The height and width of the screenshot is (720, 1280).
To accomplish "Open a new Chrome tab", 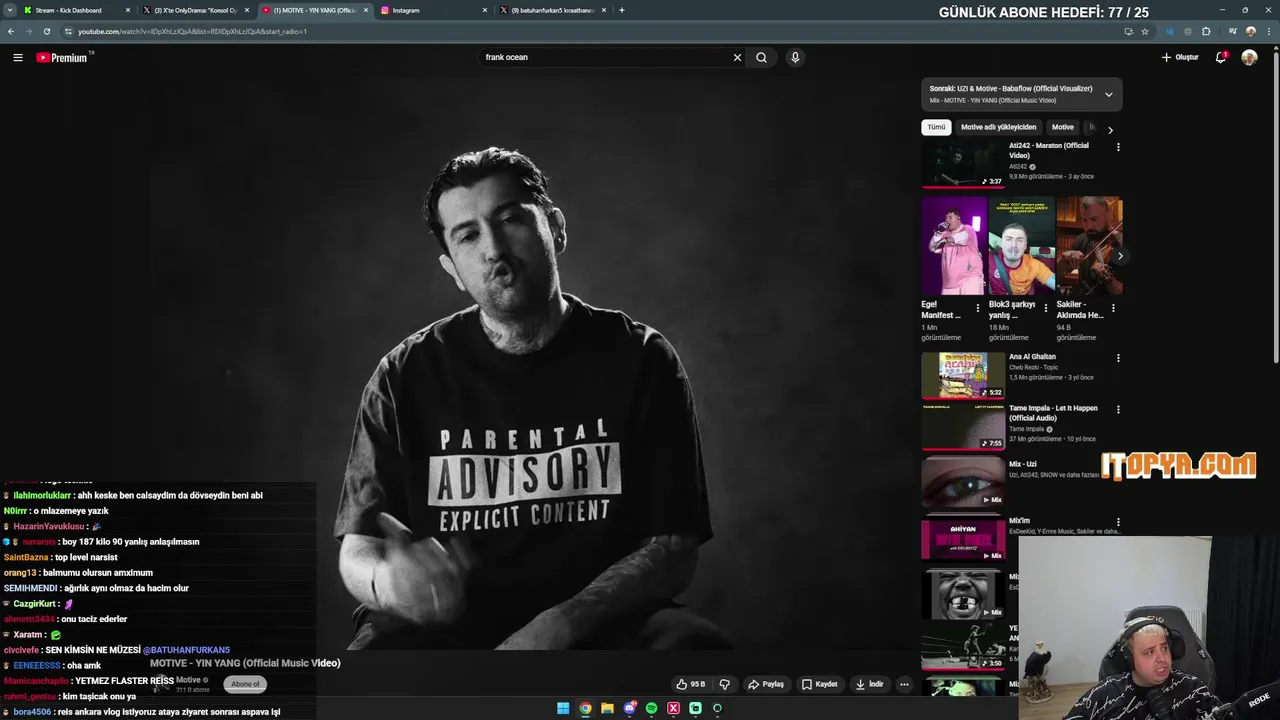I will coord(622,10).
